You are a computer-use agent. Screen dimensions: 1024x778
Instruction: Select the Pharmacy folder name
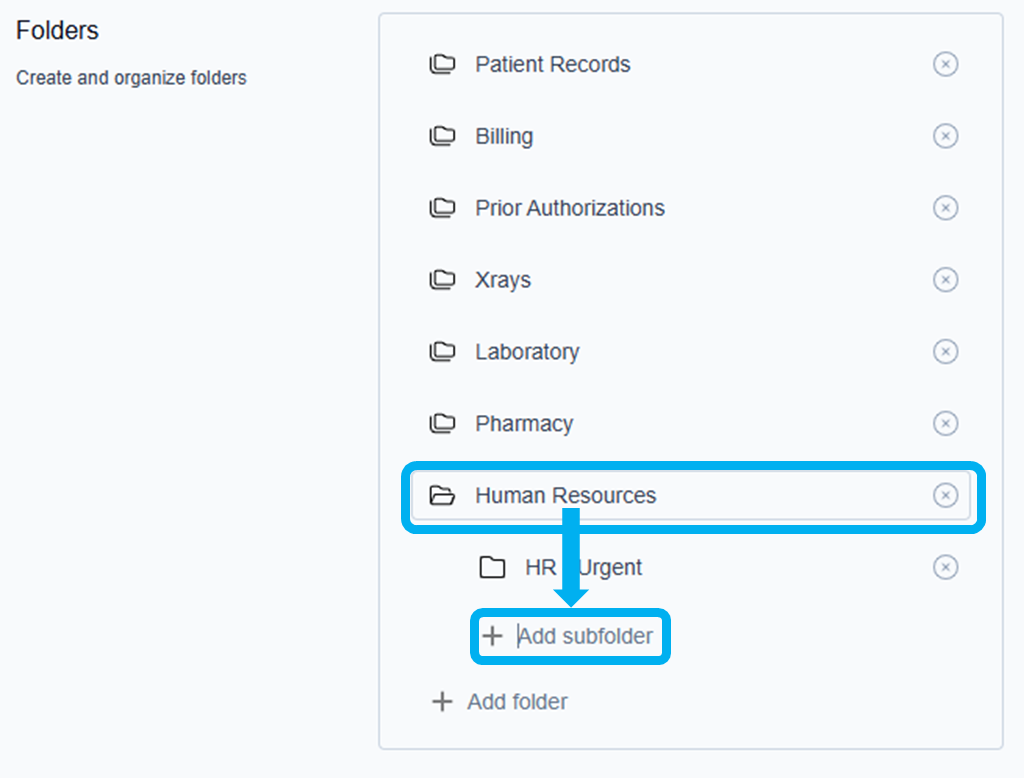[x=524, y=424]
